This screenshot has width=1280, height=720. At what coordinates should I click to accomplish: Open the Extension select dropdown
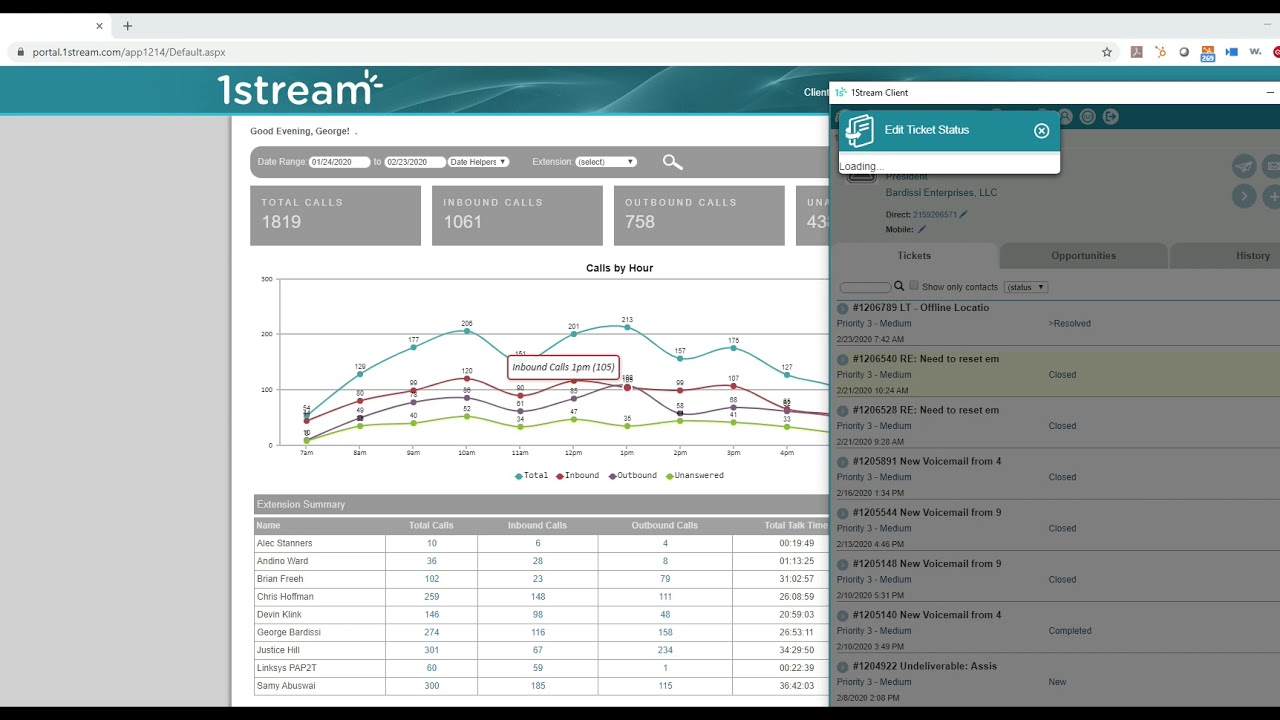606,162
